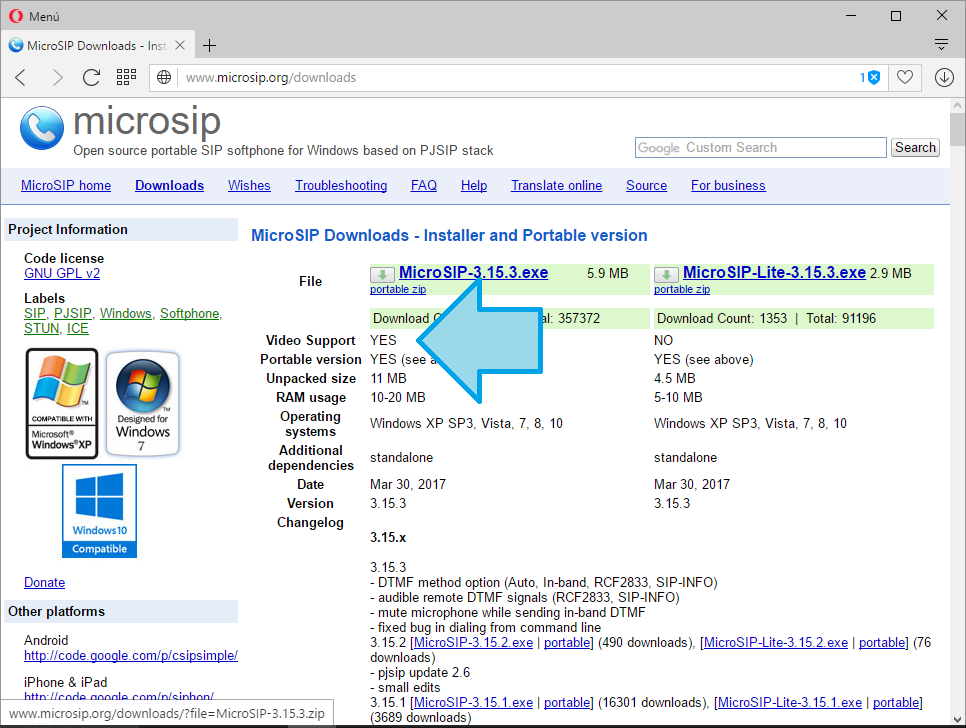
Task: Open For business link
Action: pos(728,185)
